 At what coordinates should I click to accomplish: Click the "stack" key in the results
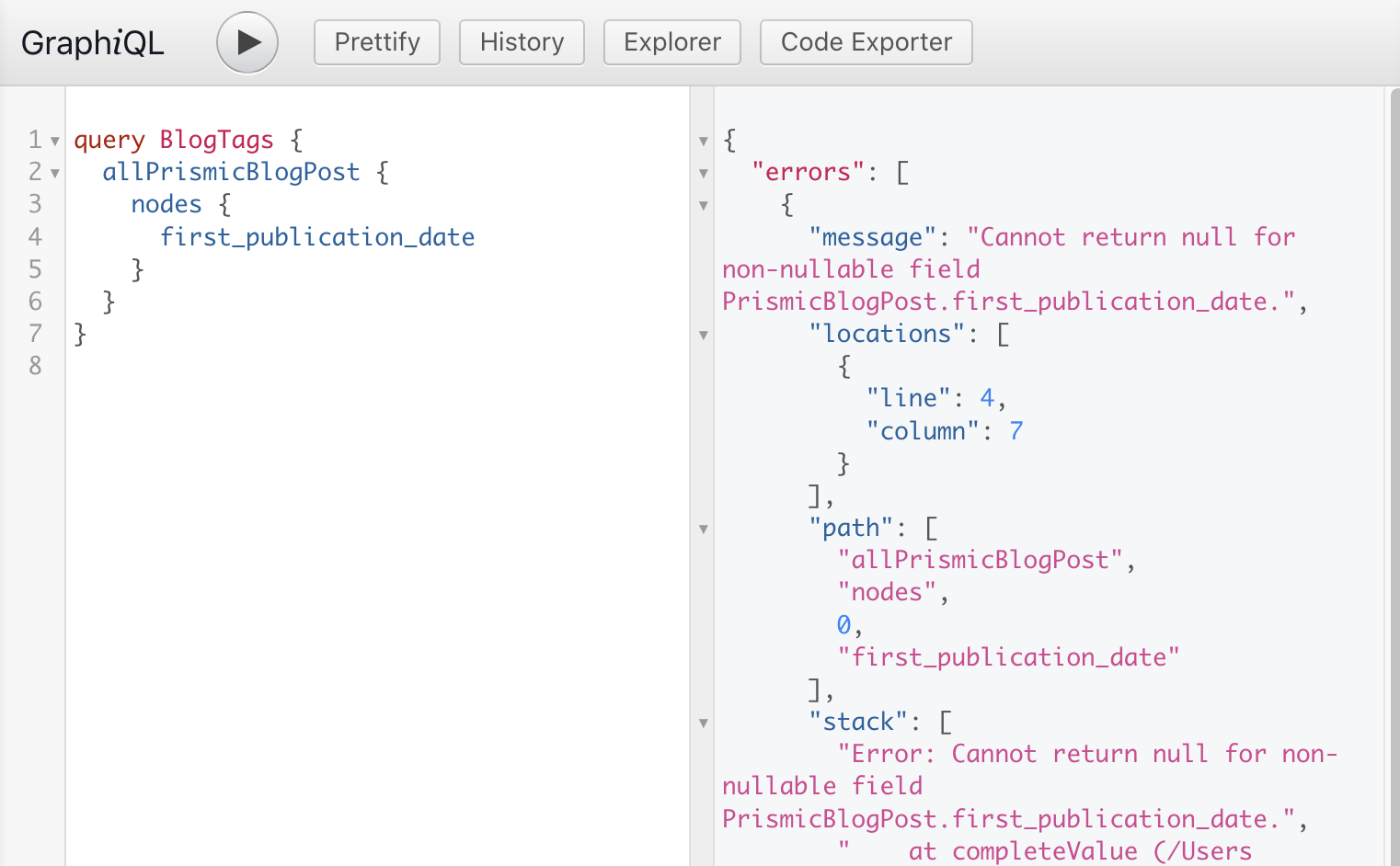click(859, 722)
